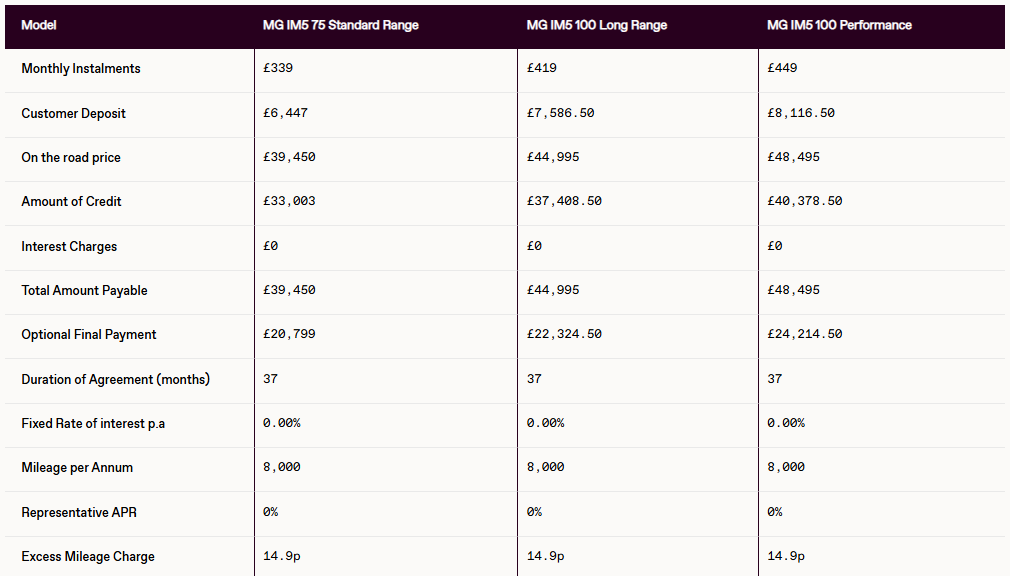Select the Excess Mileage Charge row label
This screenshot has height=576, width=1010.
click(x=88, y=556)
